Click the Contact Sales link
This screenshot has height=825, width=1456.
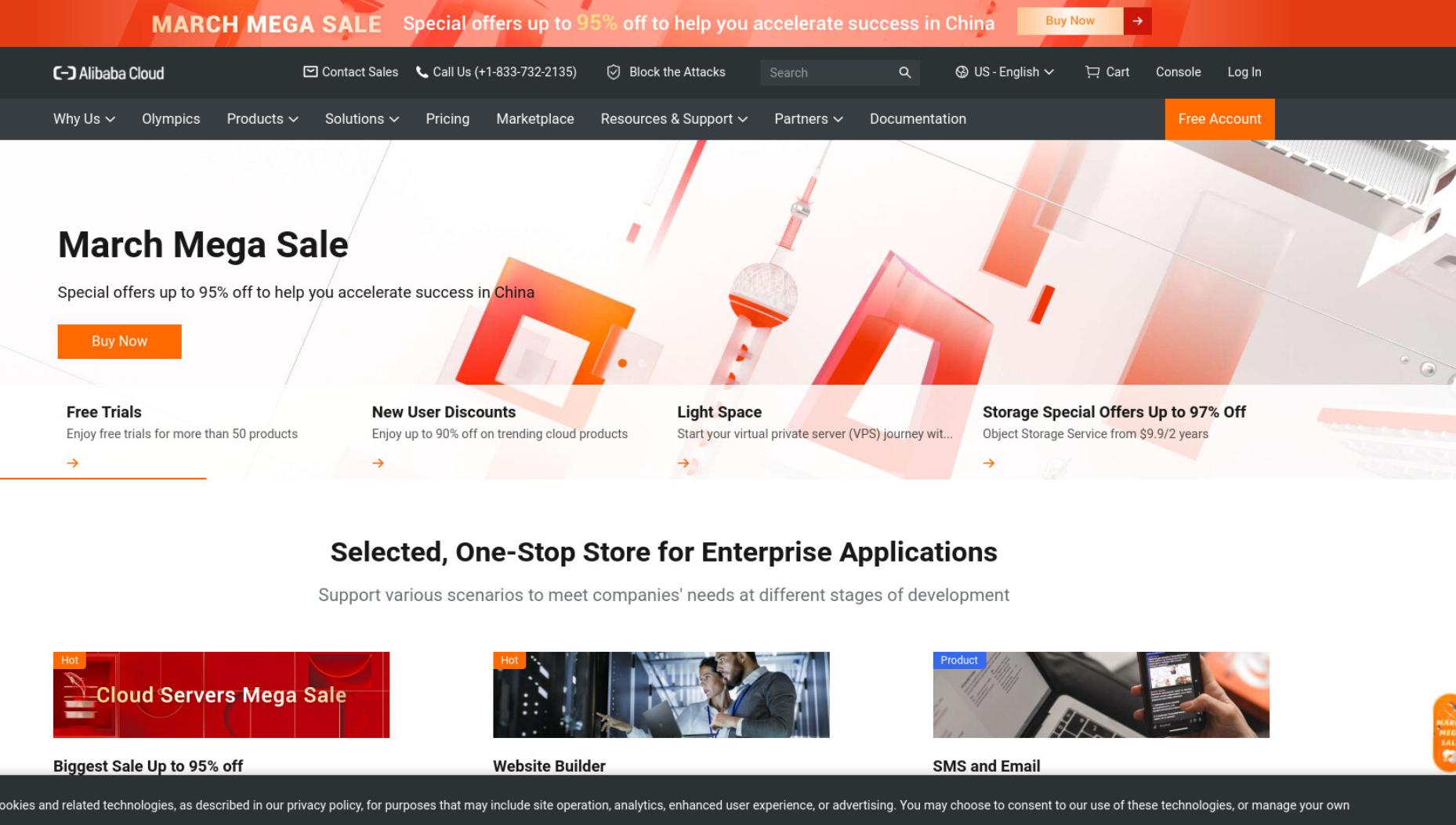point(350,72)
